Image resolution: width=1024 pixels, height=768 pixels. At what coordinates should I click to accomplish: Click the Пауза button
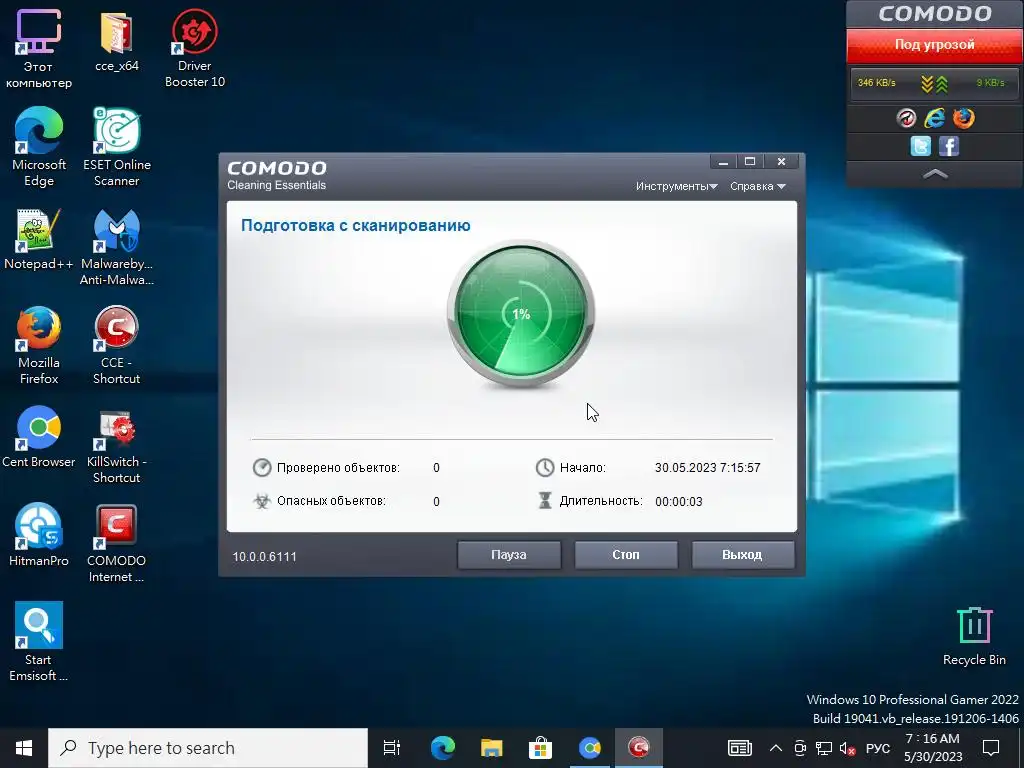(509, 554)
